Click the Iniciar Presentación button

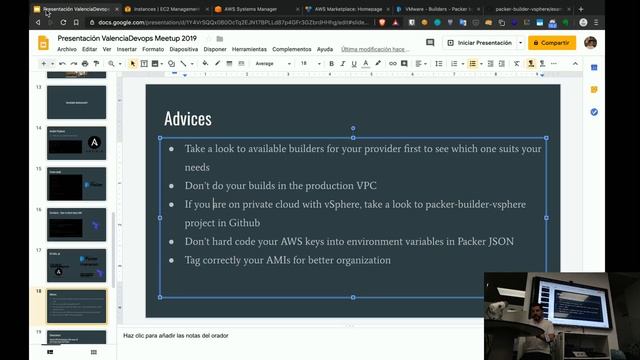click(x=480, y=42)
